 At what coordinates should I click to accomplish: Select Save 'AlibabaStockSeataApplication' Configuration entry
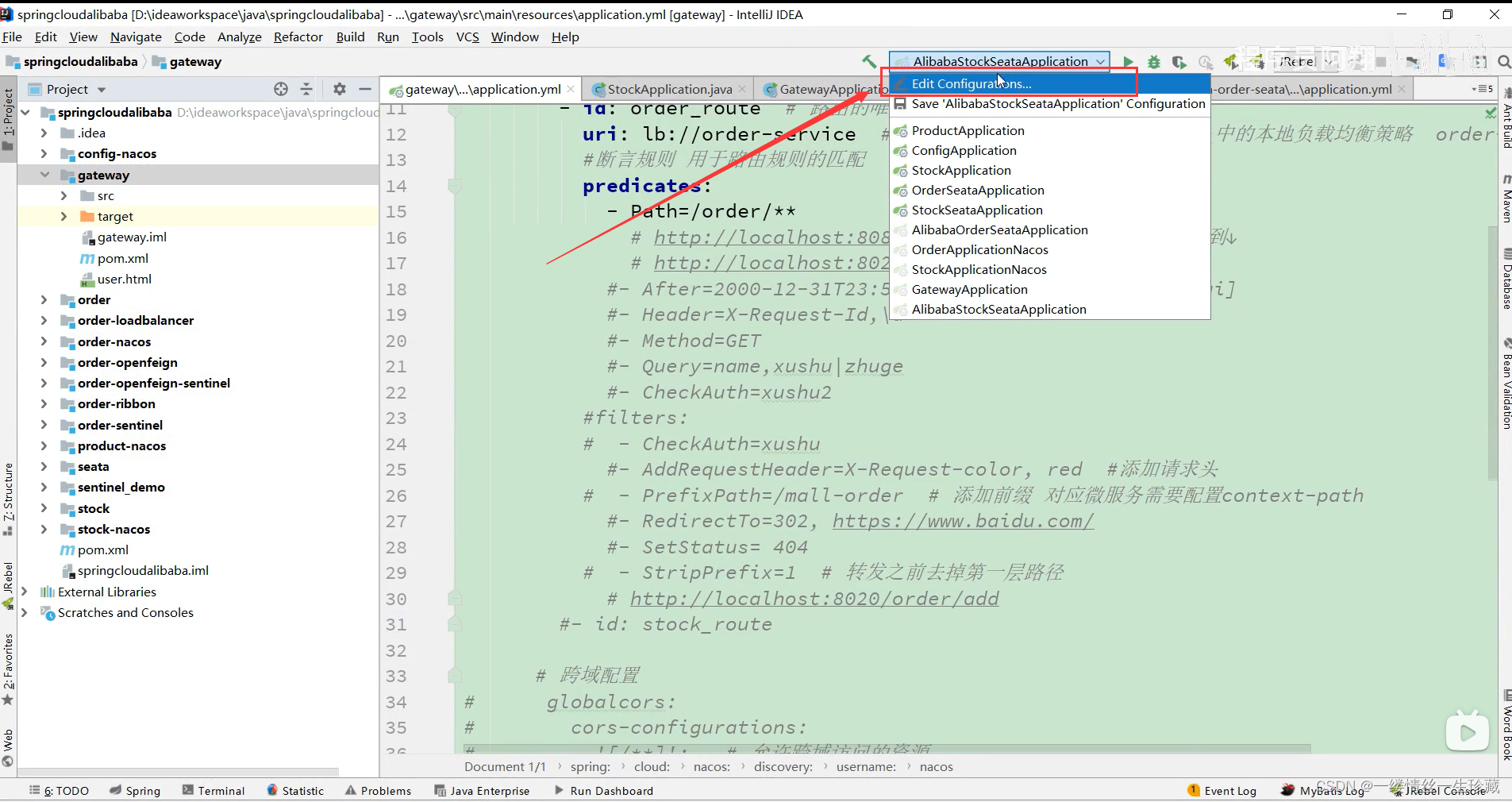point(1049,104)
